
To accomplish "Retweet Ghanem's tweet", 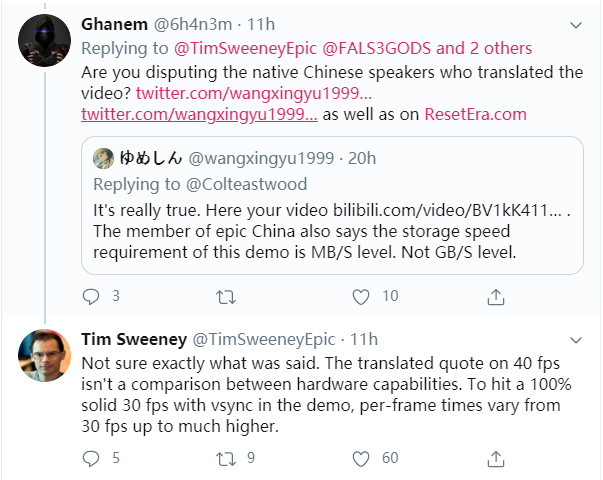I will click(x=227, y=296).
